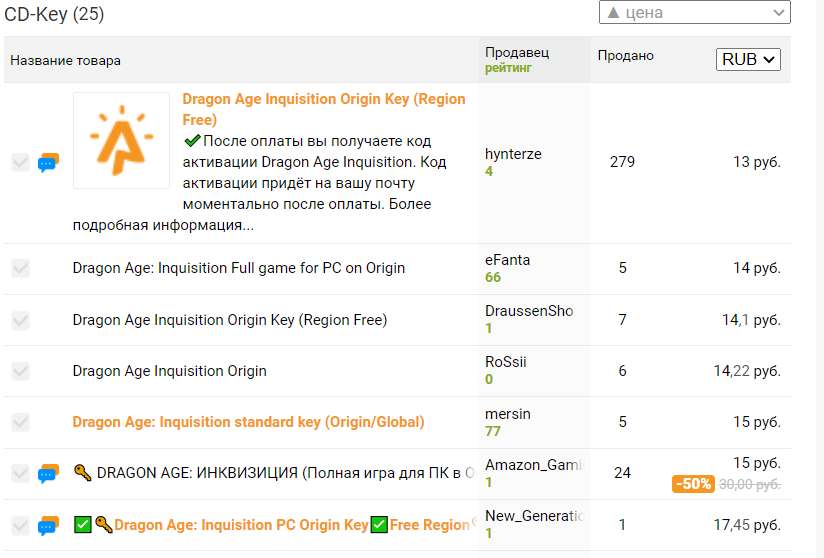Open Dragon Age: Inquisition Full game for PC link
The height and width of the screenshot is (558, 824).
pos(239,268)
